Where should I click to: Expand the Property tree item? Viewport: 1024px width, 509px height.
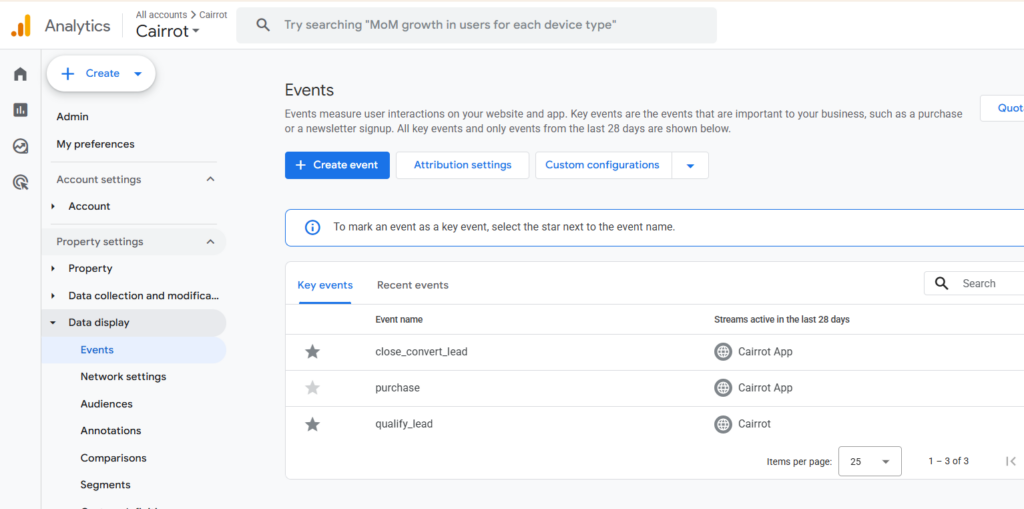[54, 269]
